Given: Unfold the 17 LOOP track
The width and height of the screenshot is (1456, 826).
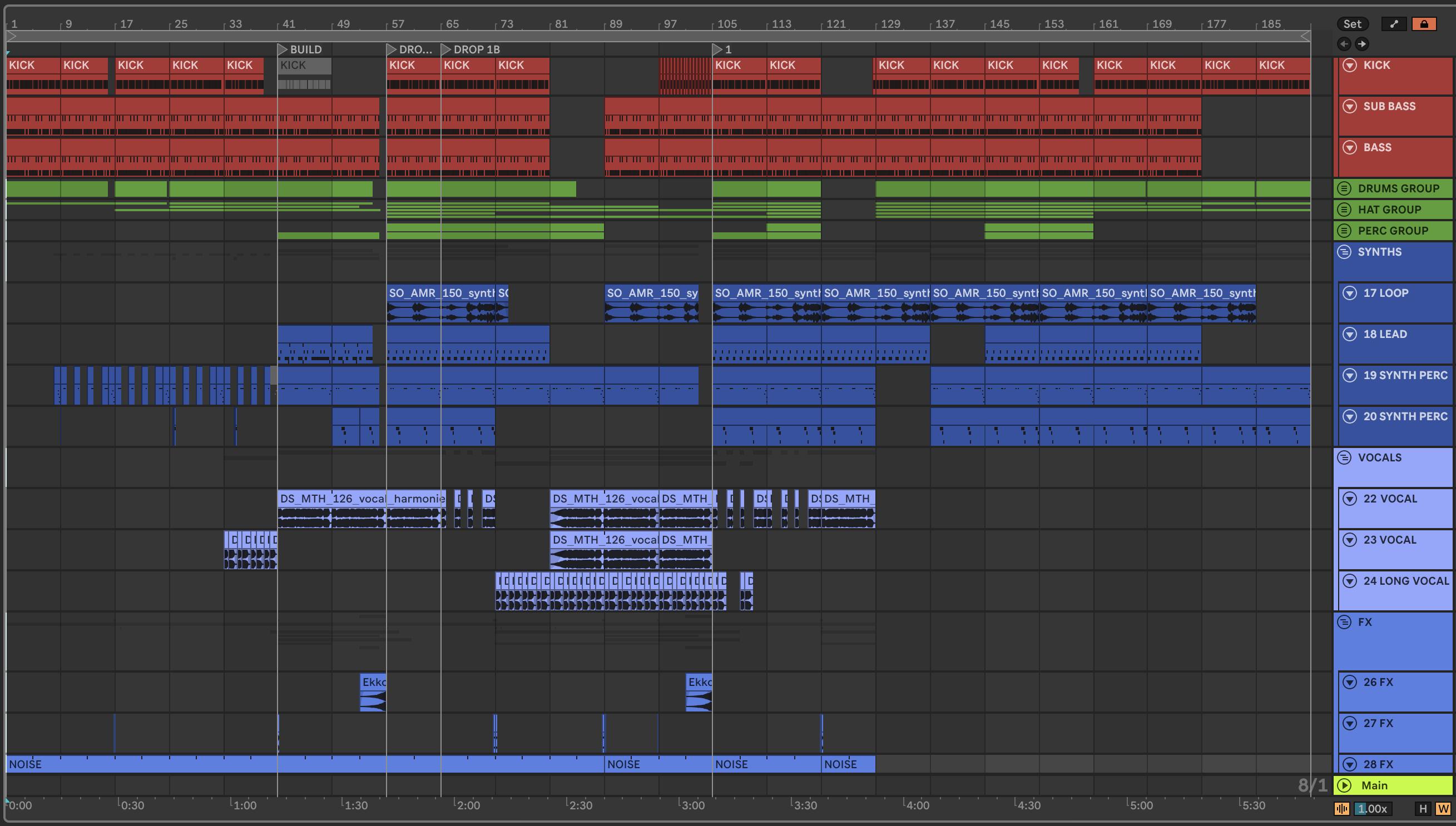Looking at the screenshot, I should click(1350, 293).
